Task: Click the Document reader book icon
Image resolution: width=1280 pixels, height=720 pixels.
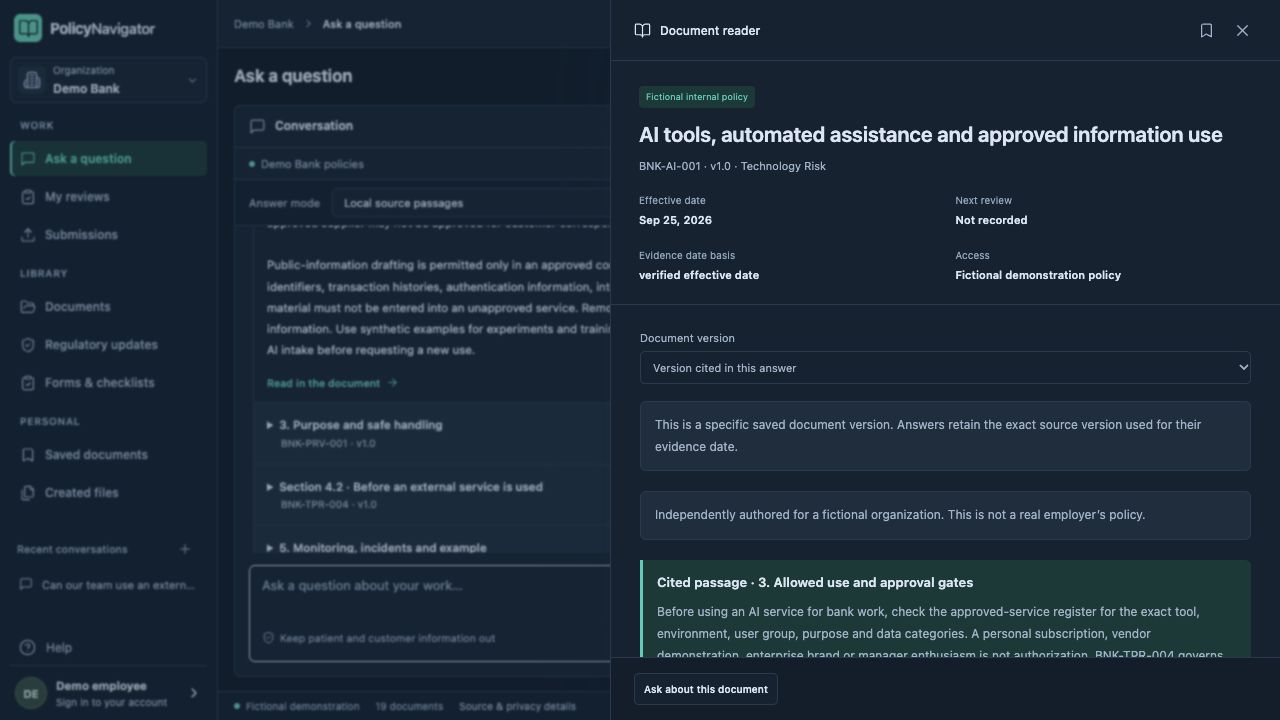Action: 643,31
